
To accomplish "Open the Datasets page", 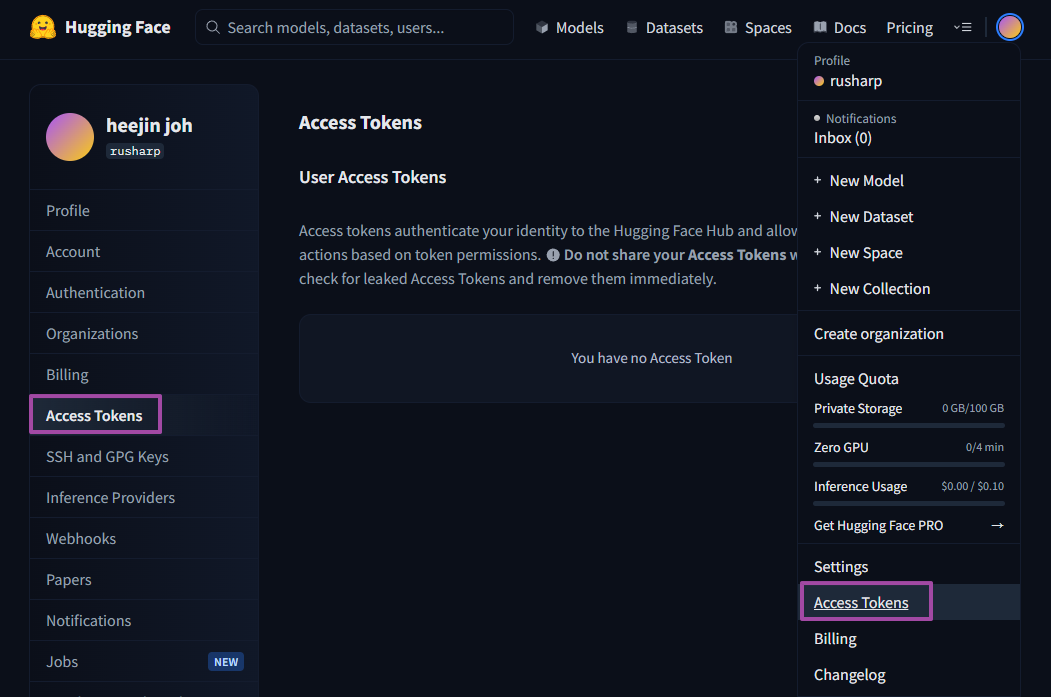I will [664, 27].
